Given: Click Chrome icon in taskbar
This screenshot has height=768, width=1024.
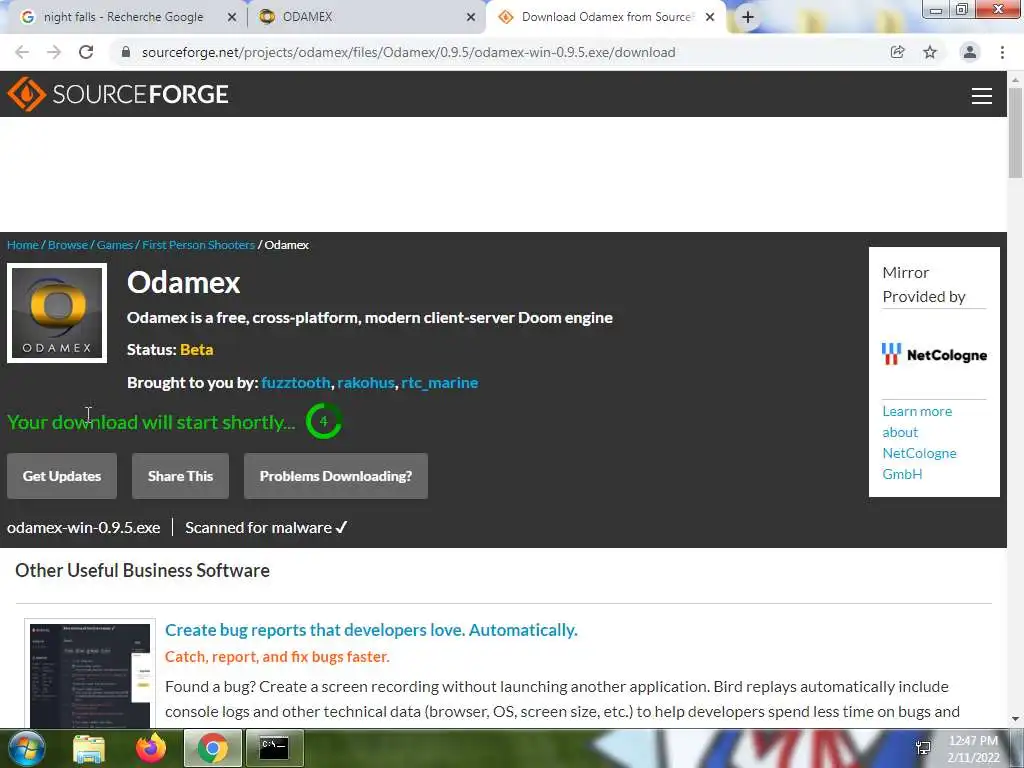Looking at the screenshot, I should tap(212, 748).
